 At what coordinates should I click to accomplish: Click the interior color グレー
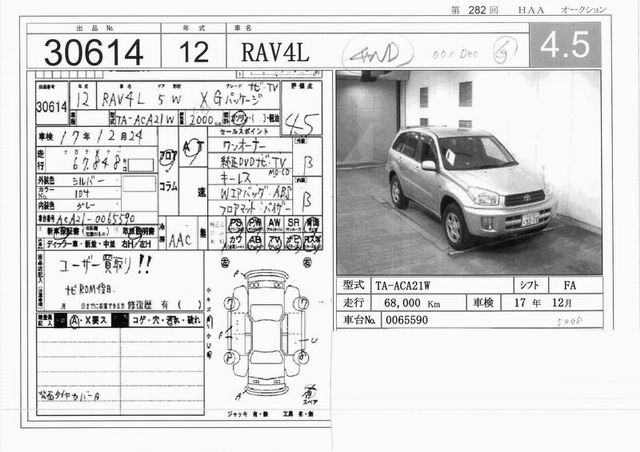pos(86,205)
